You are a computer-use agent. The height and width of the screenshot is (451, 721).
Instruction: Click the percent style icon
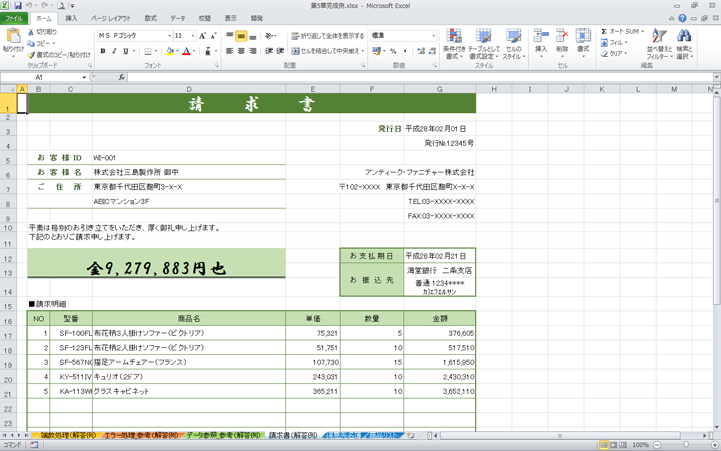coord(393,51)
